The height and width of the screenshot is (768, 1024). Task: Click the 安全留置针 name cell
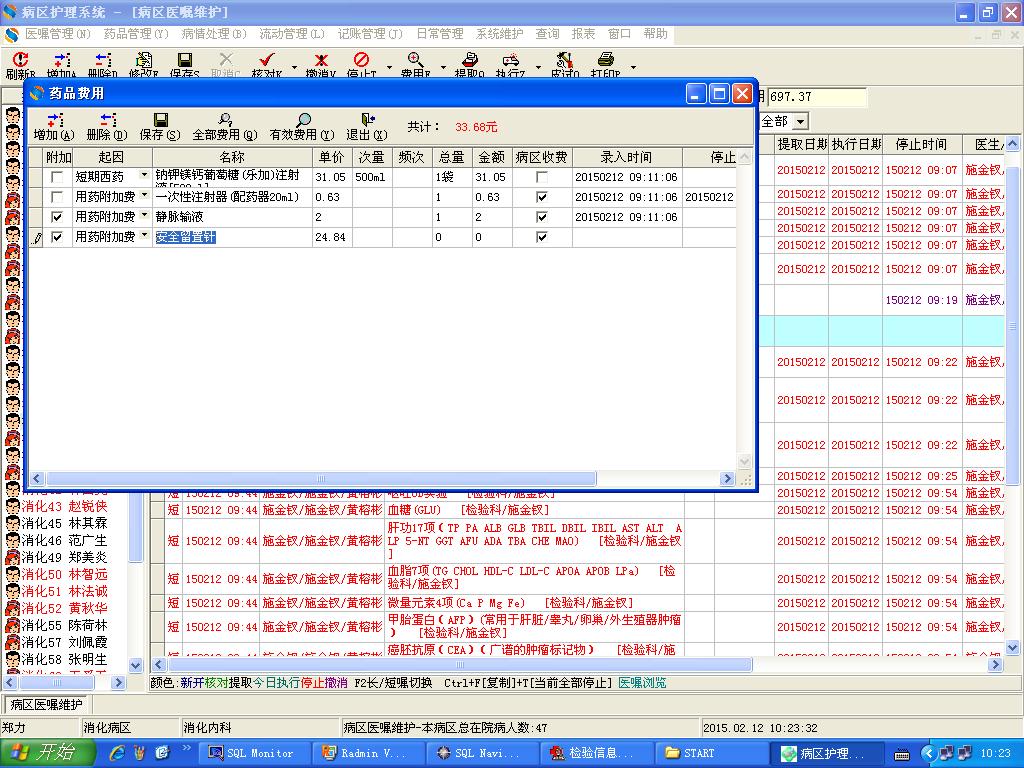(x=232, y=237)
